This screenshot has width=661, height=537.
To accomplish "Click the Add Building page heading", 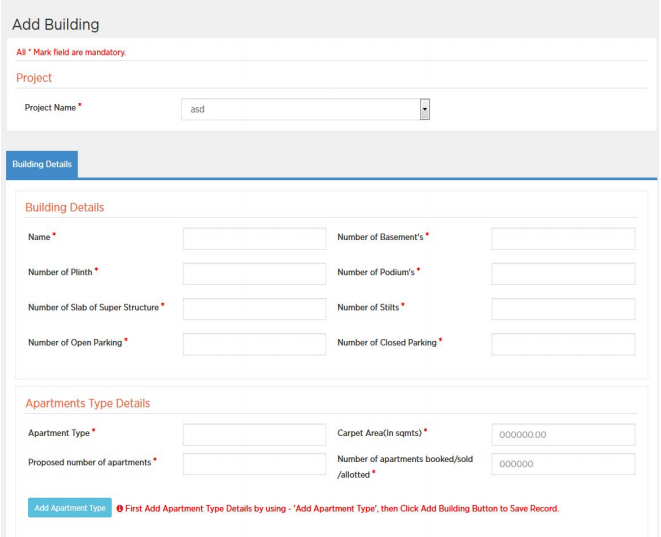I will click(55, 24).
